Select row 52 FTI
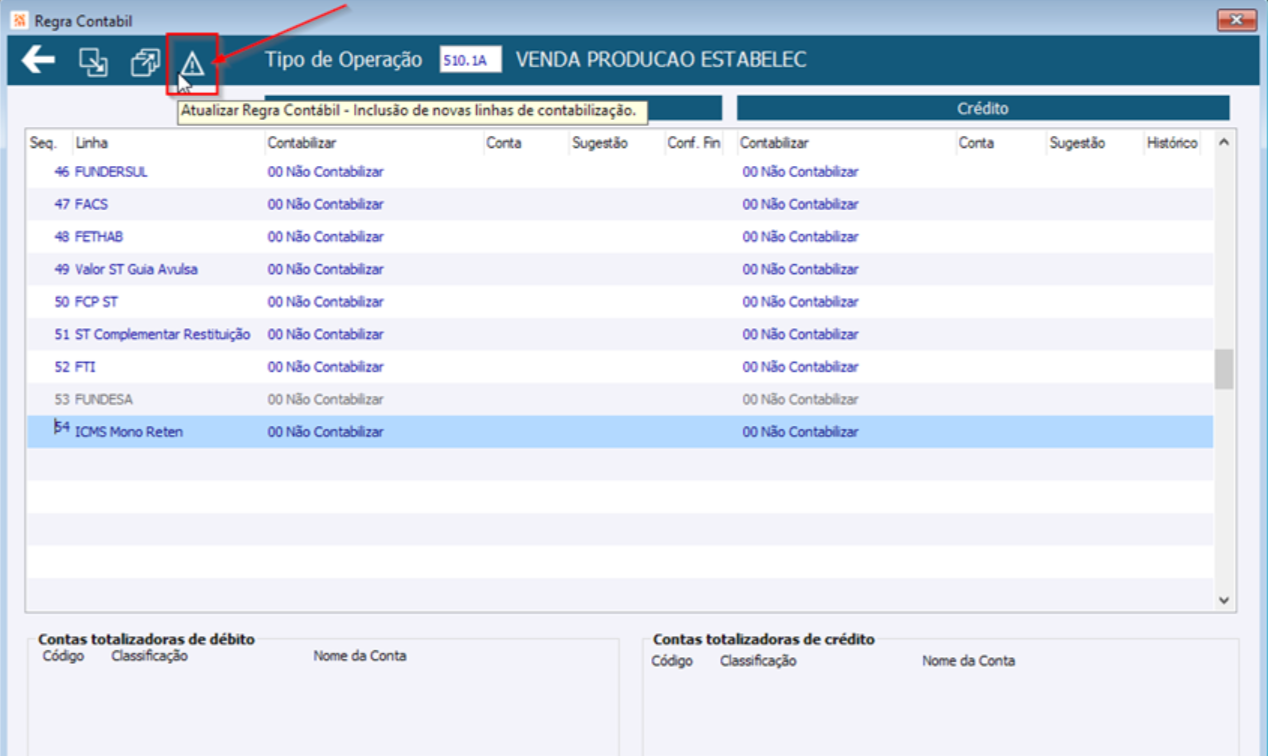Viewport: 1268px width, 756px height. pos(619,367)
